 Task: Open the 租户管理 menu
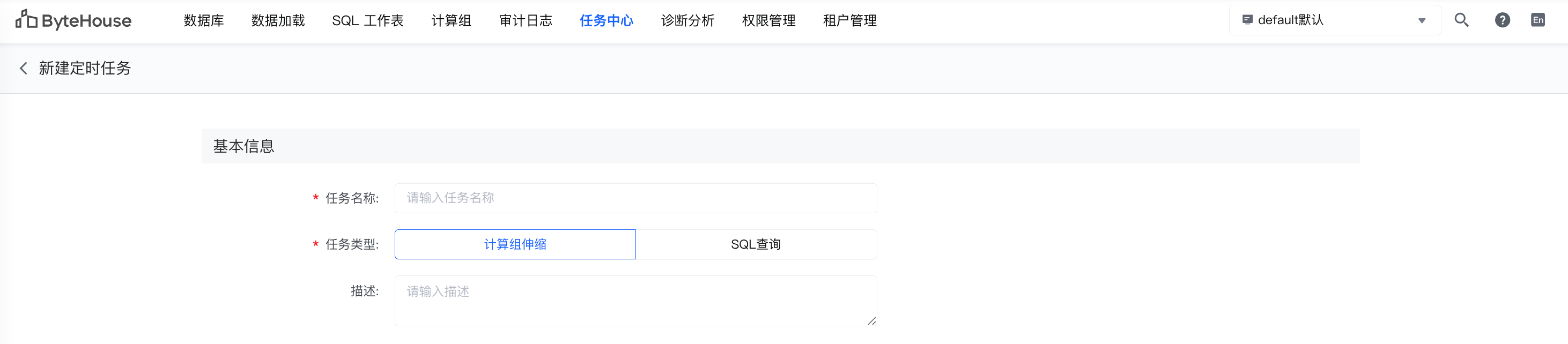(x=849, y=21)
